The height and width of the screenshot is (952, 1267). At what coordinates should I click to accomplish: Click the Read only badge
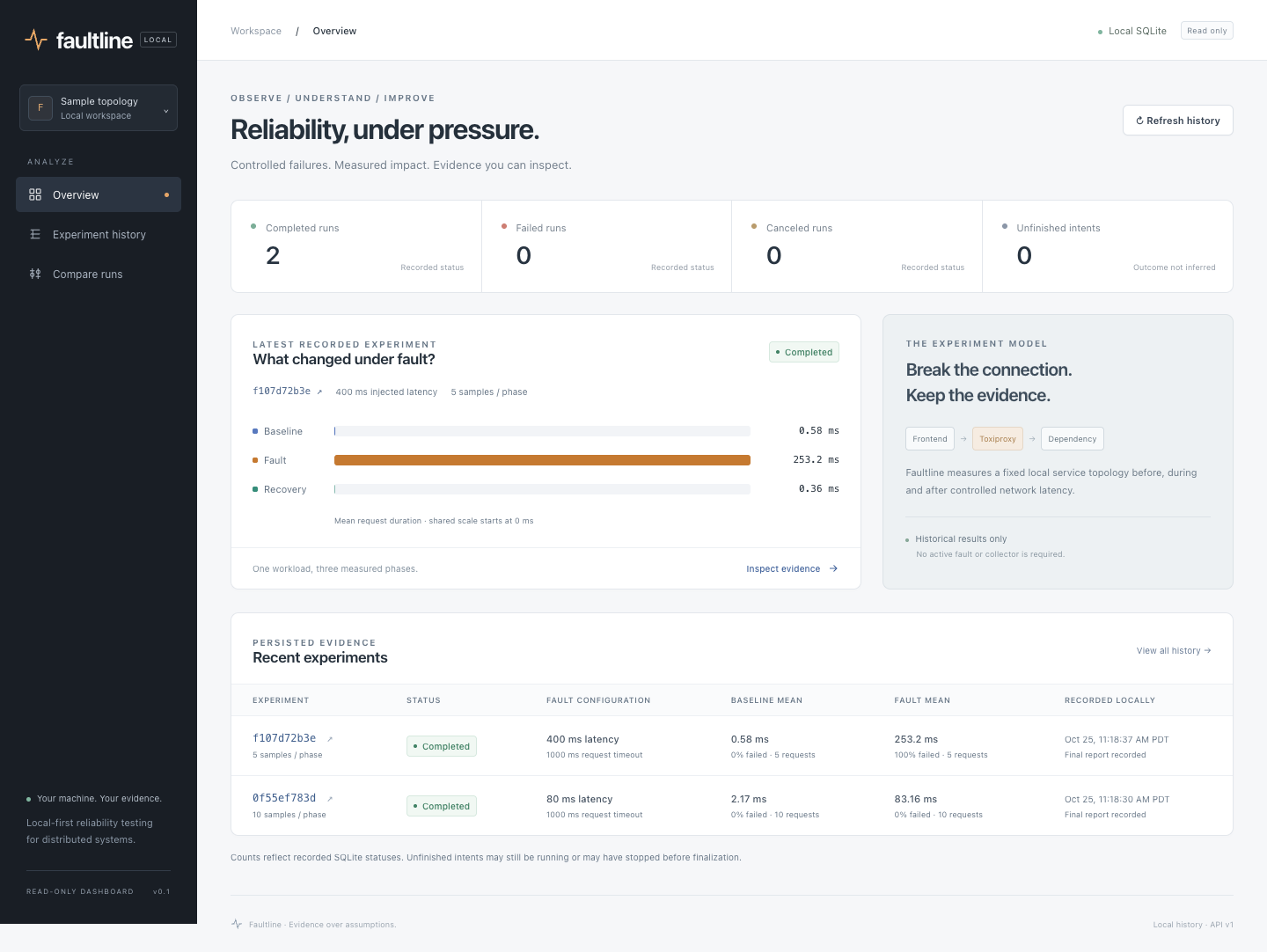click(1206, 31)
